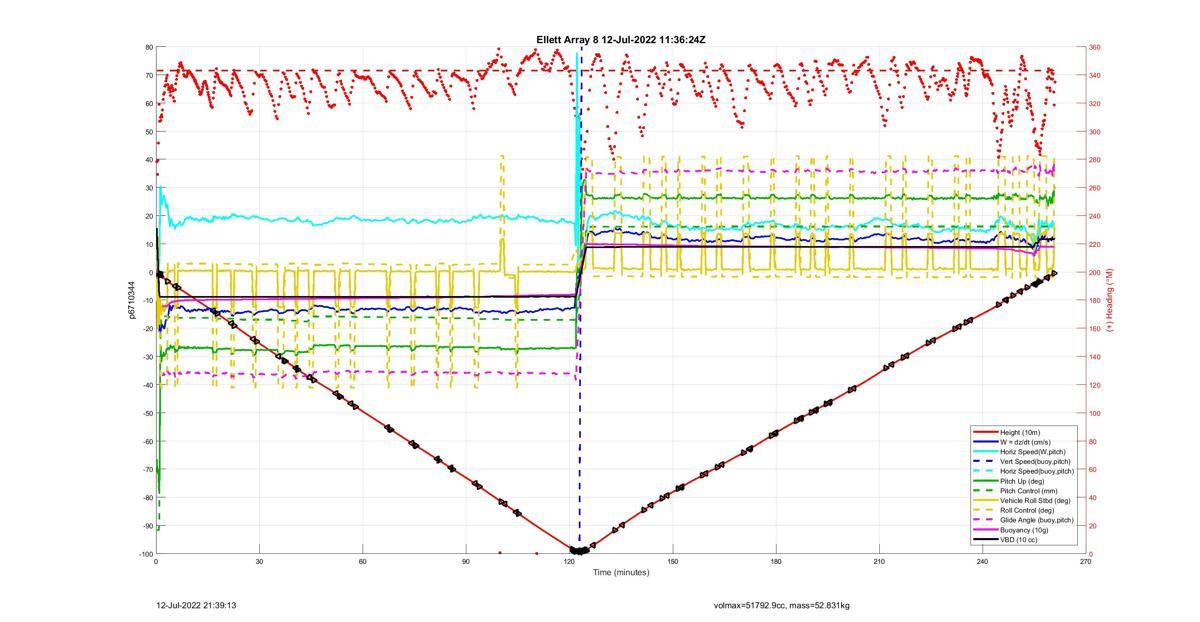Click the footer timestamp "12-Jul-2022 21:39:13"

pyautogui.click(x=196, y=605)
